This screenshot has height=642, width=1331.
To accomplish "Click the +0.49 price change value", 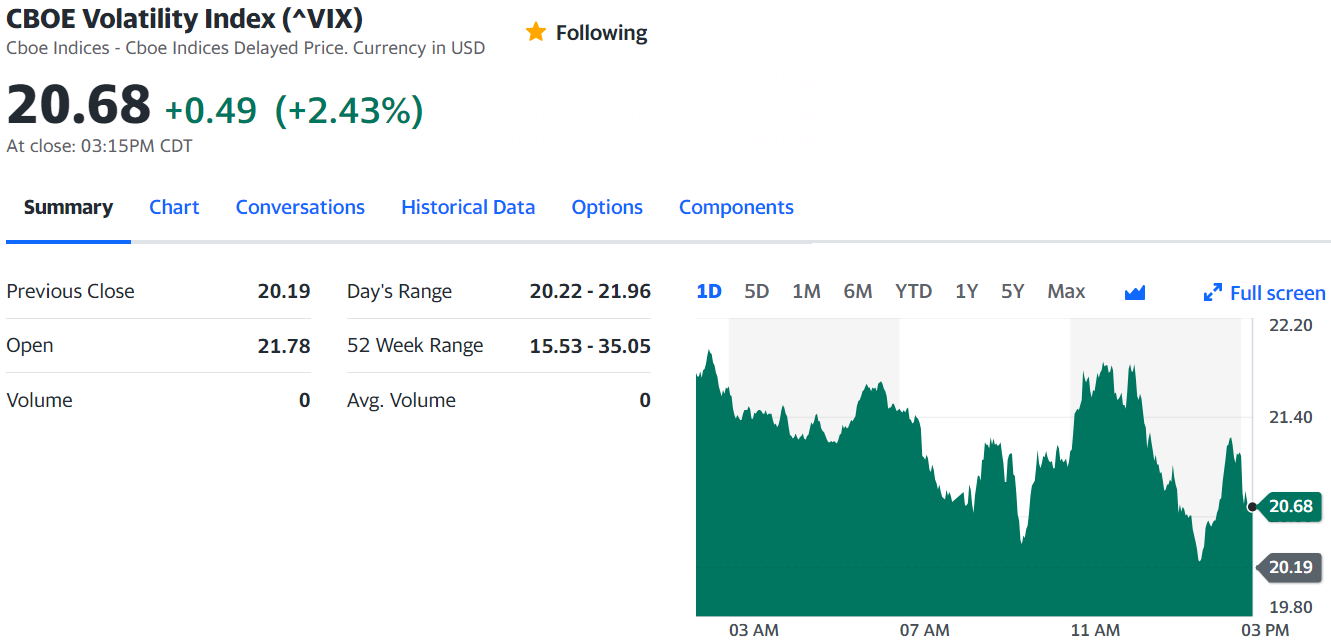I will pos(211,111).
